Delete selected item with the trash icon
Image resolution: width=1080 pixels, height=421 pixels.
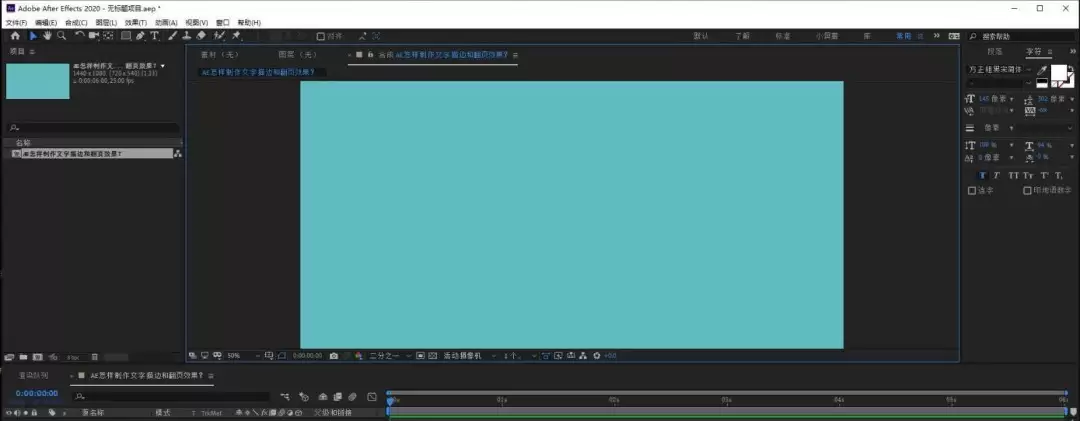click(95, 357)
